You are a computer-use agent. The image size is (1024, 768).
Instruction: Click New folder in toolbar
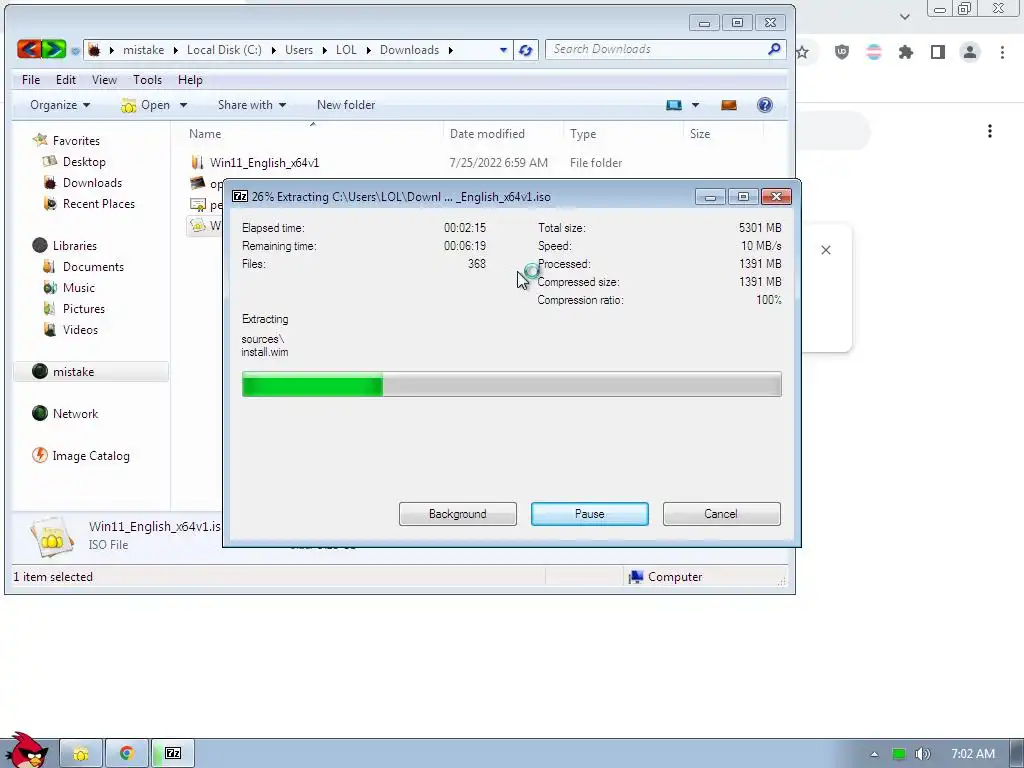[345, 105]
